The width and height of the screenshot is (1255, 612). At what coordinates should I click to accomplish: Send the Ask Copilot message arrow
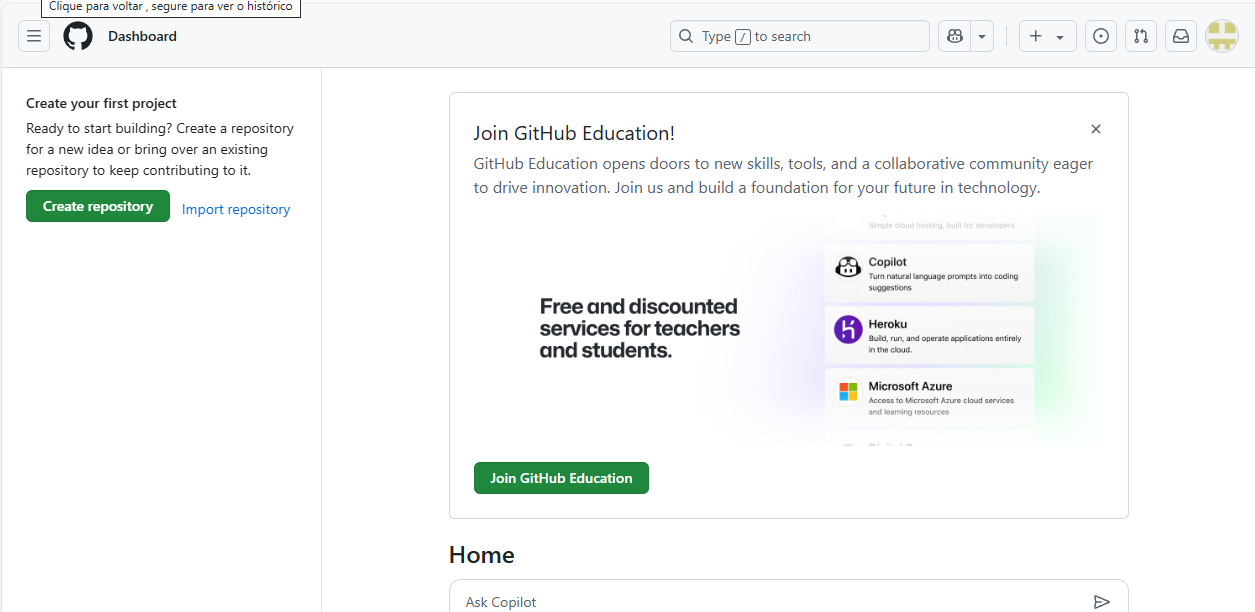pyautogui.click(x=1101, y=602)
